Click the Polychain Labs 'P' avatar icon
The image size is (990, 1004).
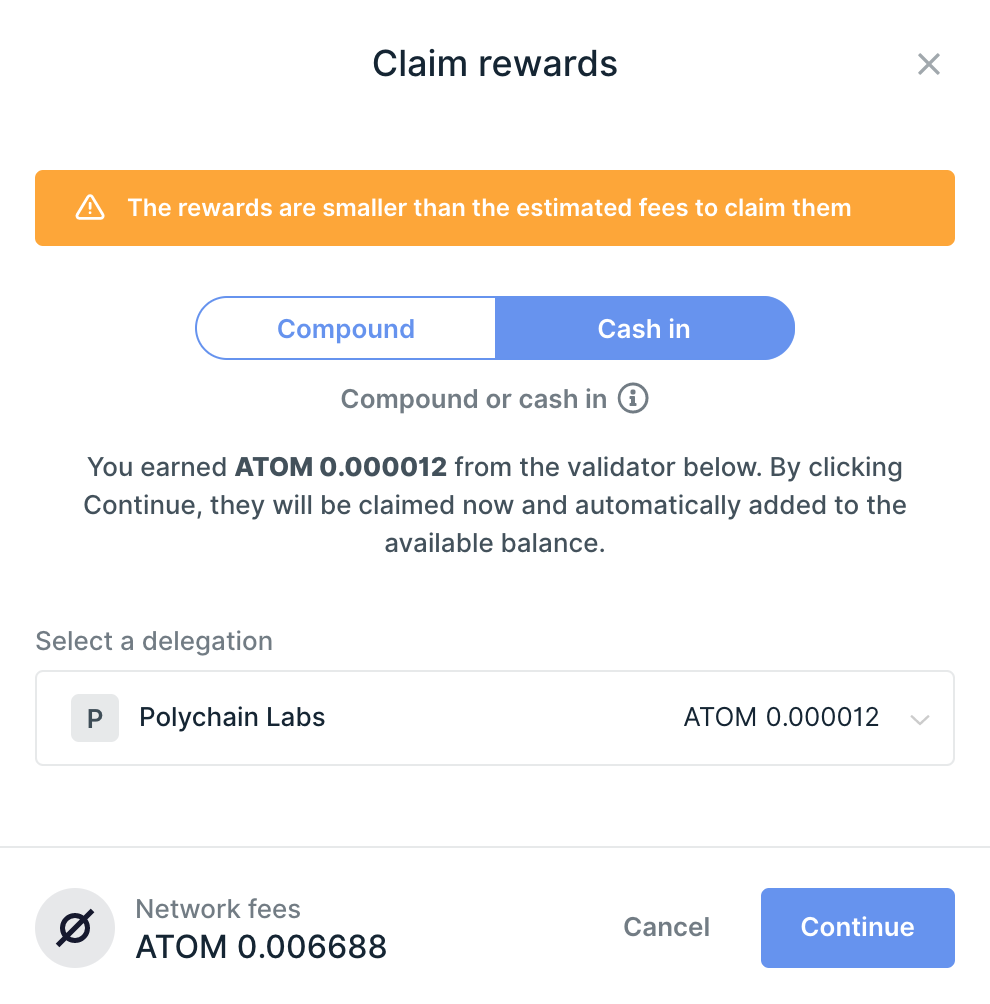pos(95,718)
